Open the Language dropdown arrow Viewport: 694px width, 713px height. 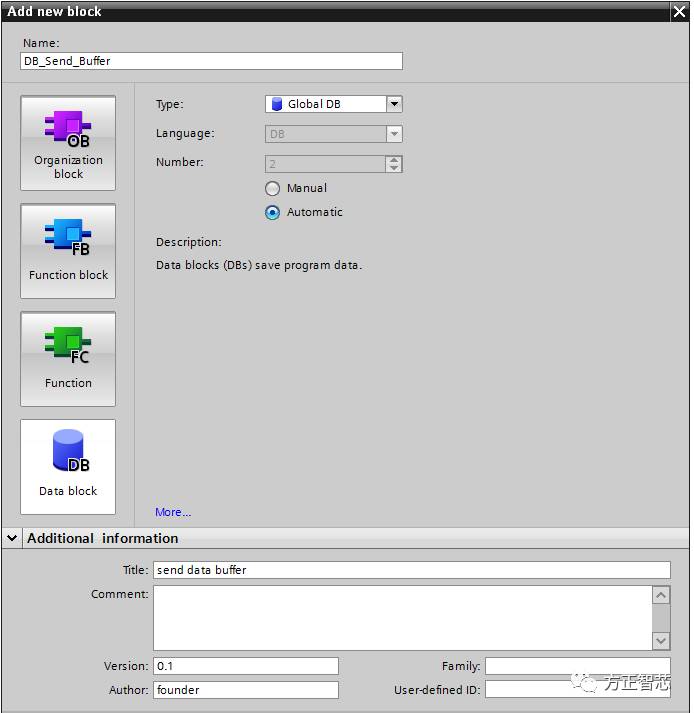pyautogui.click(x=394, y=134)
